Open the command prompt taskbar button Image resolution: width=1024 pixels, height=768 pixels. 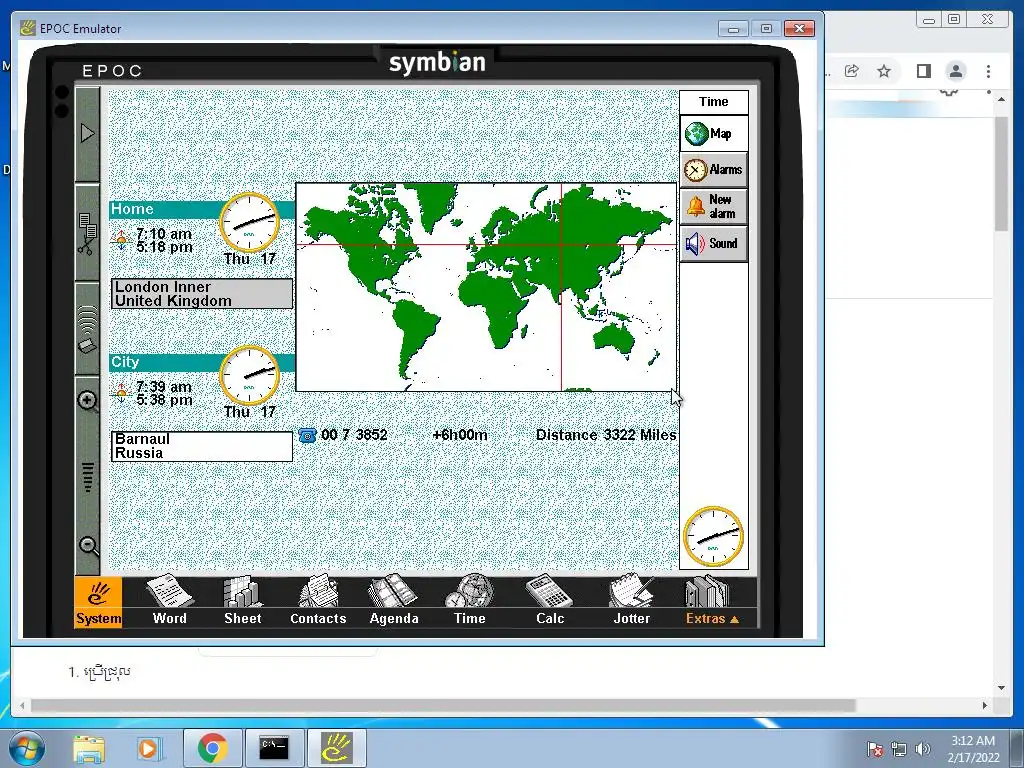point(274,748)
